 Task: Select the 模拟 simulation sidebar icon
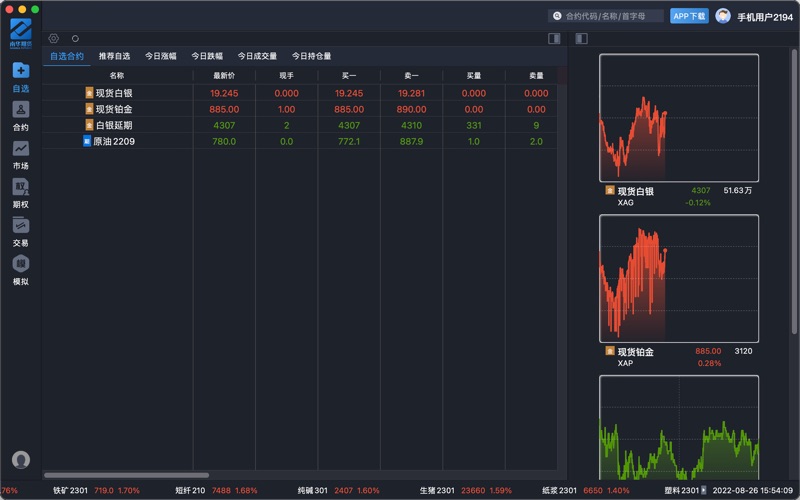click(20, 270)
